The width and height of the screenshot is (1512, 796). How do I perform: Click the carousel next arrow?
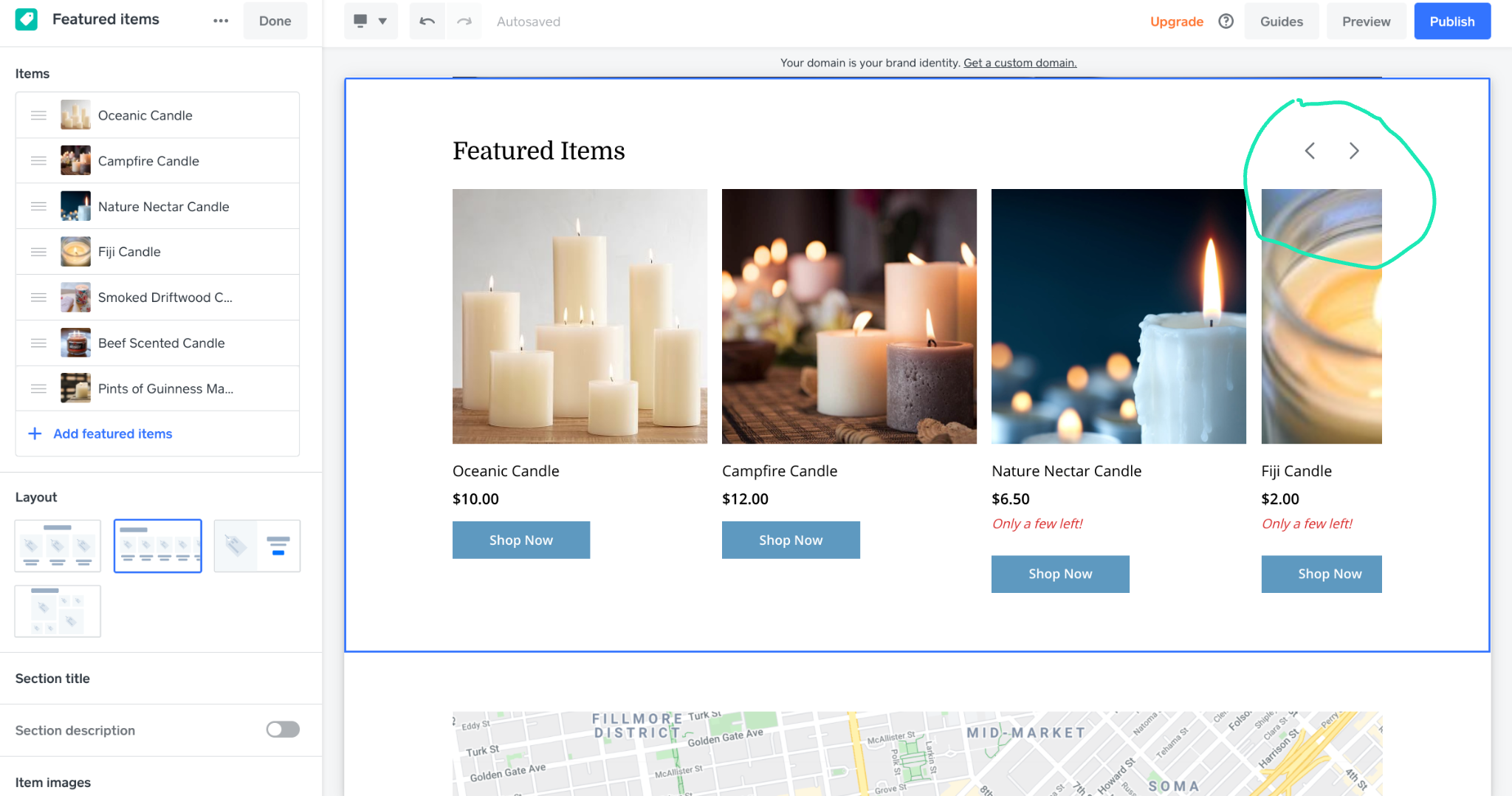(1353, 151)
